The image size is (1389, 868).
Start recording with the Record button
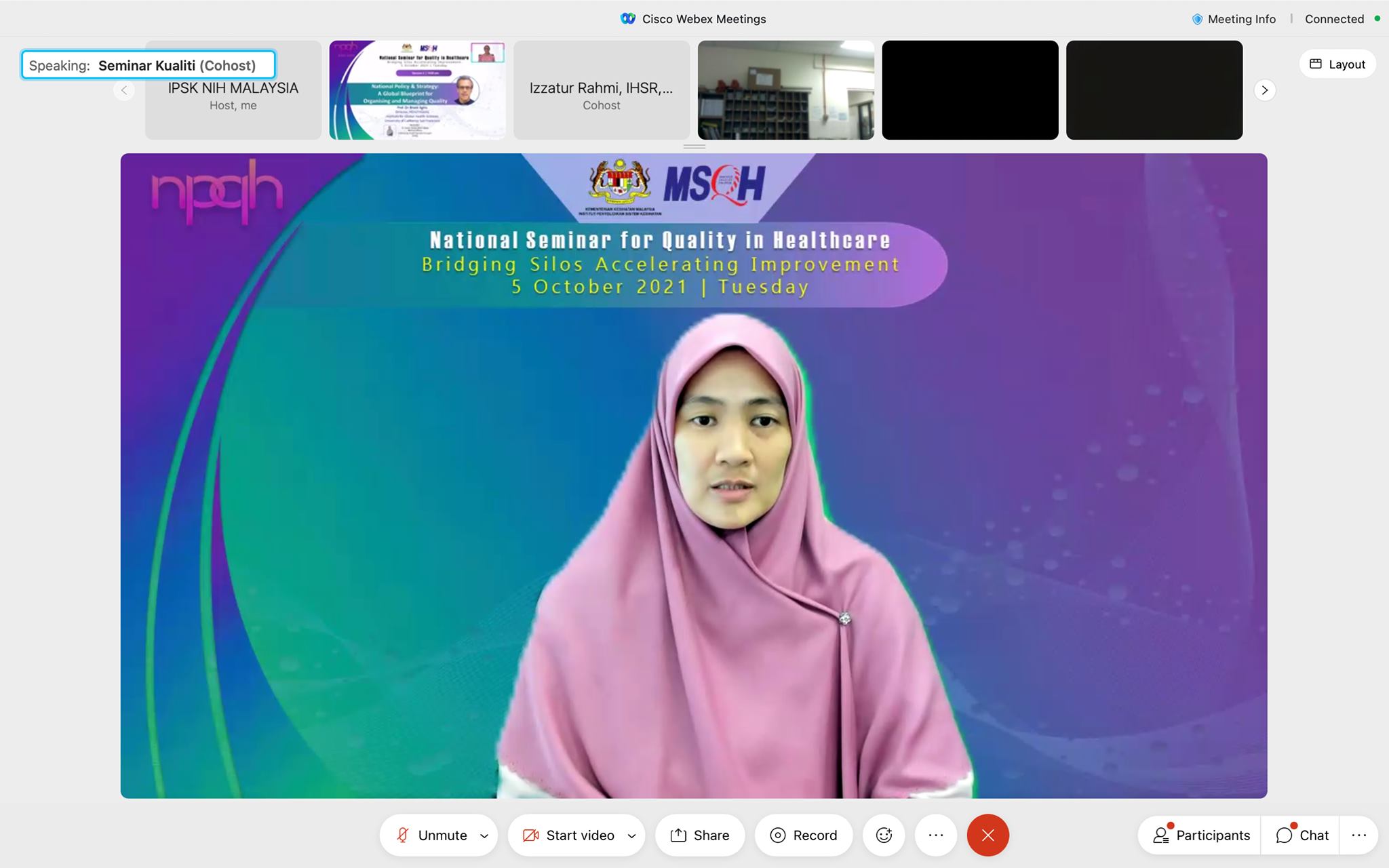point(803,835)
